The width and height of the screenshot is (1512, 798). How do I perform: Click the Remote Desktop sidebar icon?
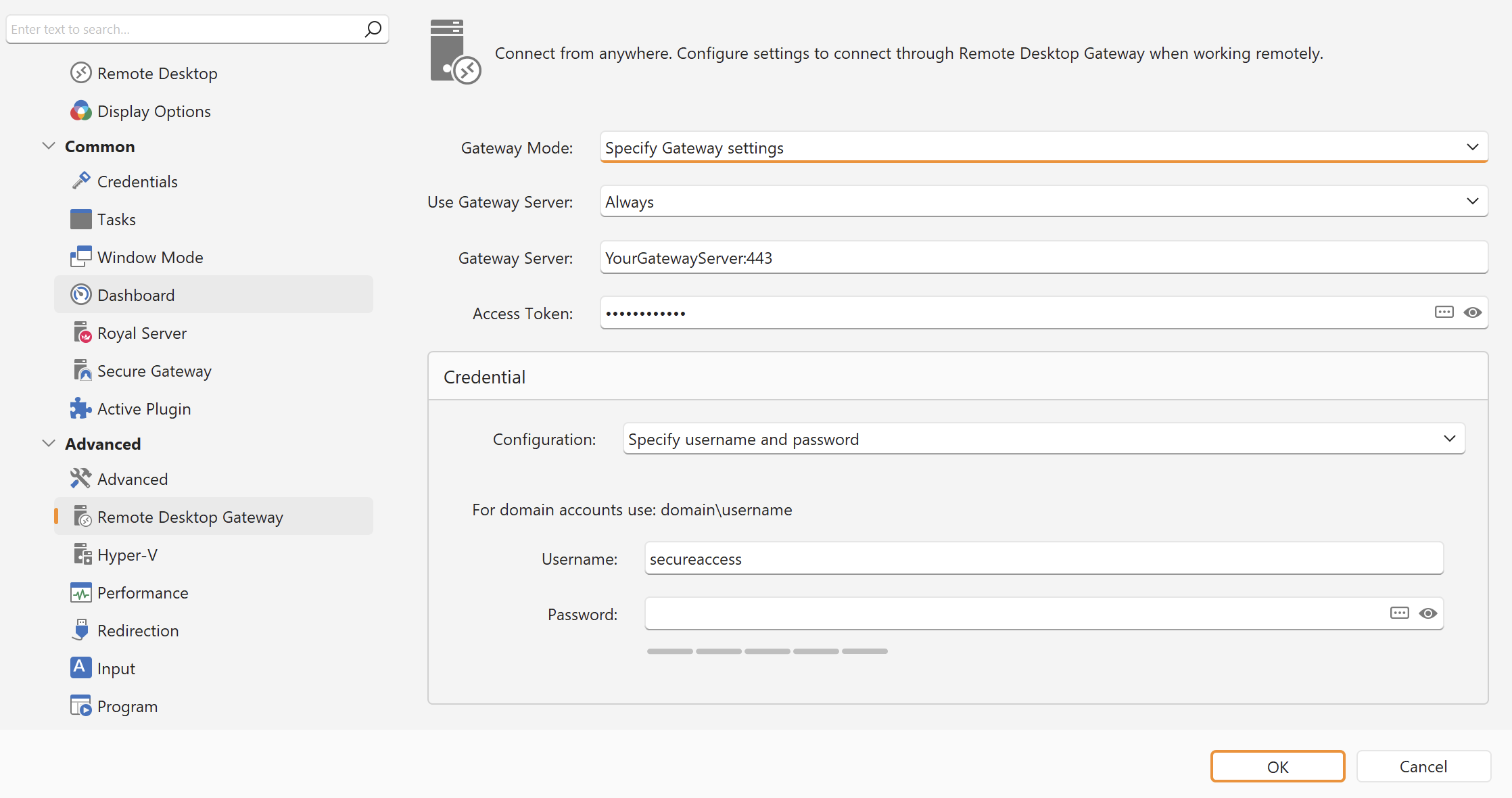click(81, 73)
